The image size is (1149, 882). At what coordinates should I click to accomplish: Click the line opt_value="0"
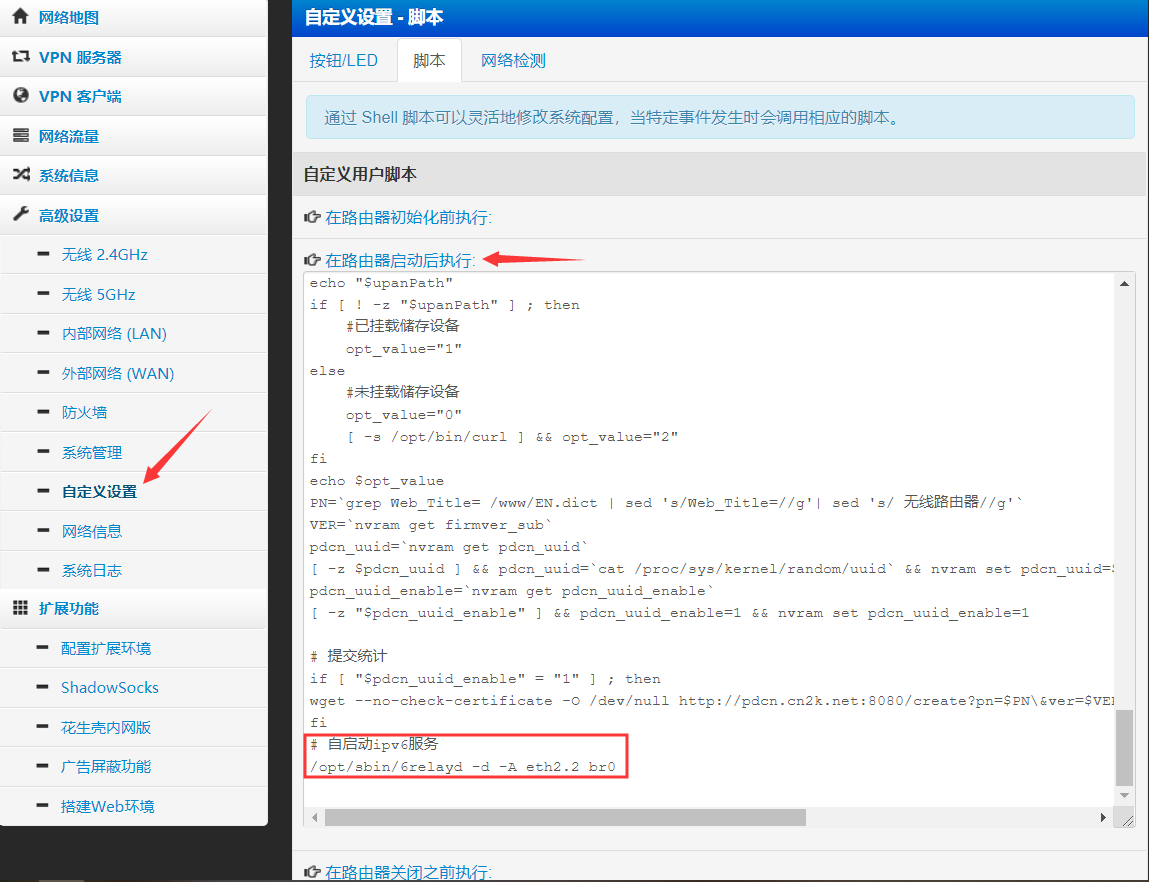404,415
